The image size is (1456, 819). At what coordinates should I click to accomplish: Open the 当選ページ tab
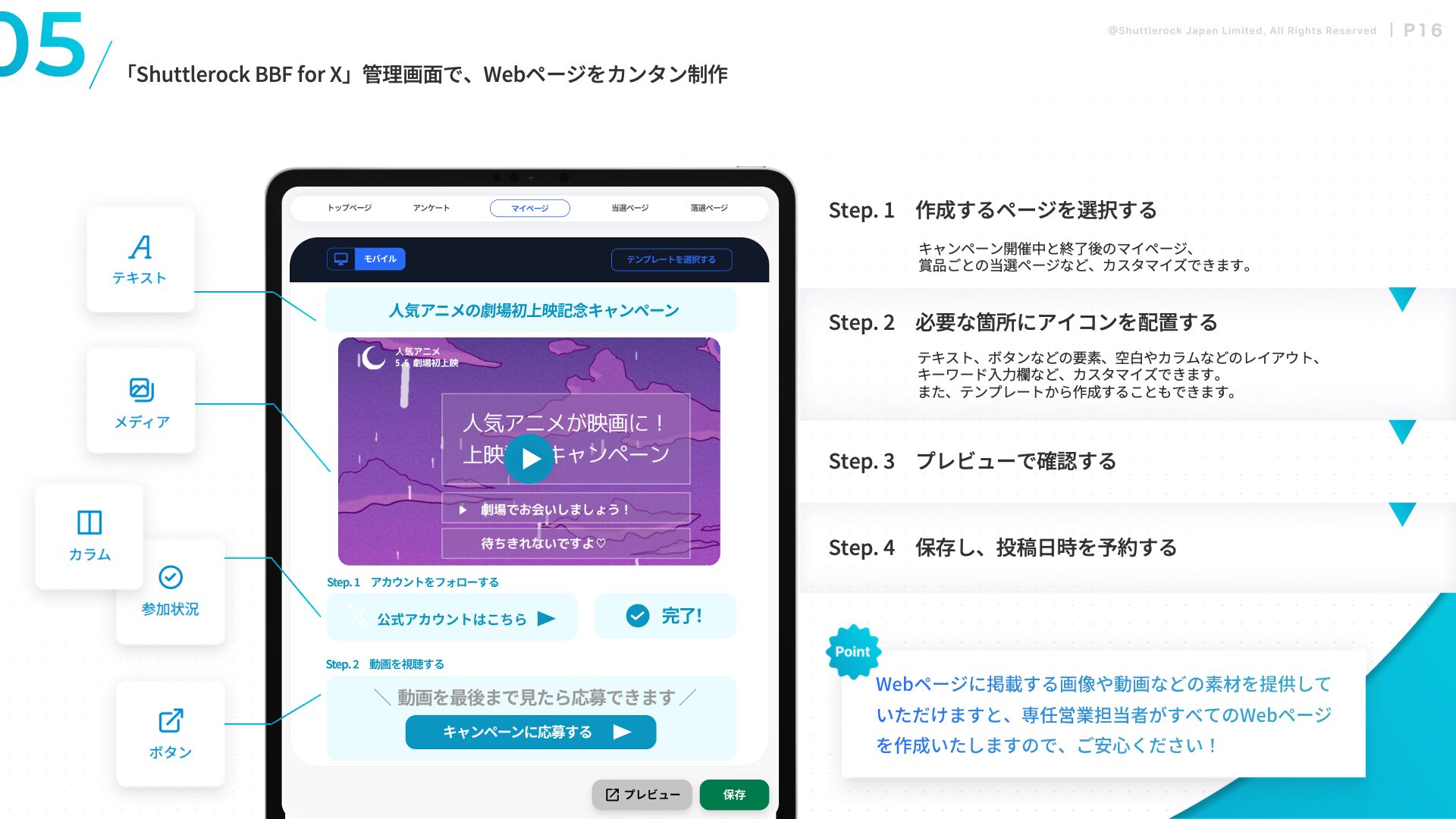(630, 208)
